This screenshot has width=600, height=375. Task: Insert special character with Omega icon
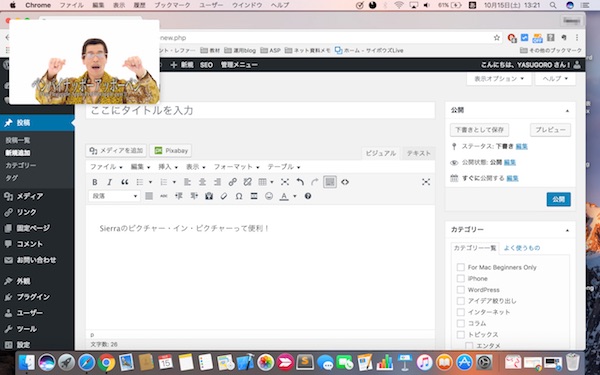click(x=239, y=196)
